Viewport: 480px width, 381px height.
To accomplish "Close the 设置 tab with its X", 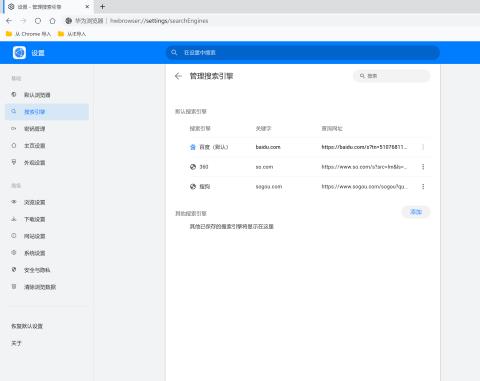I will point(87,7).
